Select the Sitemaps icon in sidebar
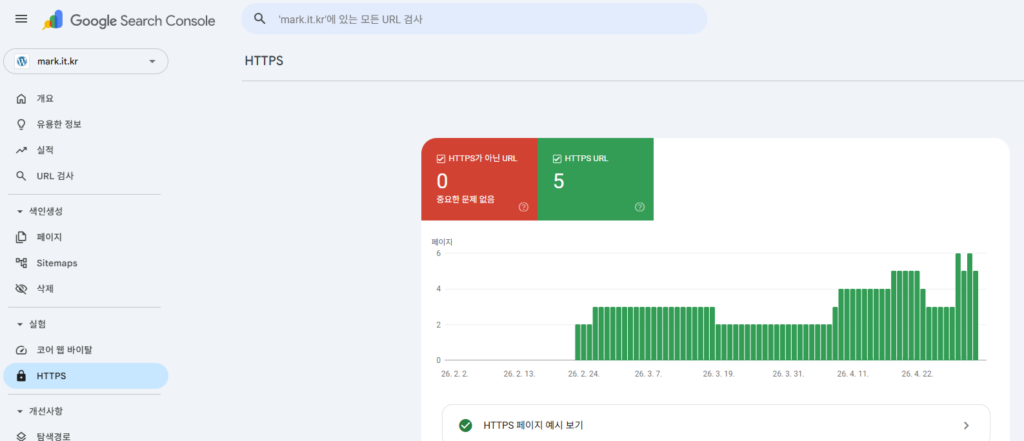 click(x=22, y=263)
